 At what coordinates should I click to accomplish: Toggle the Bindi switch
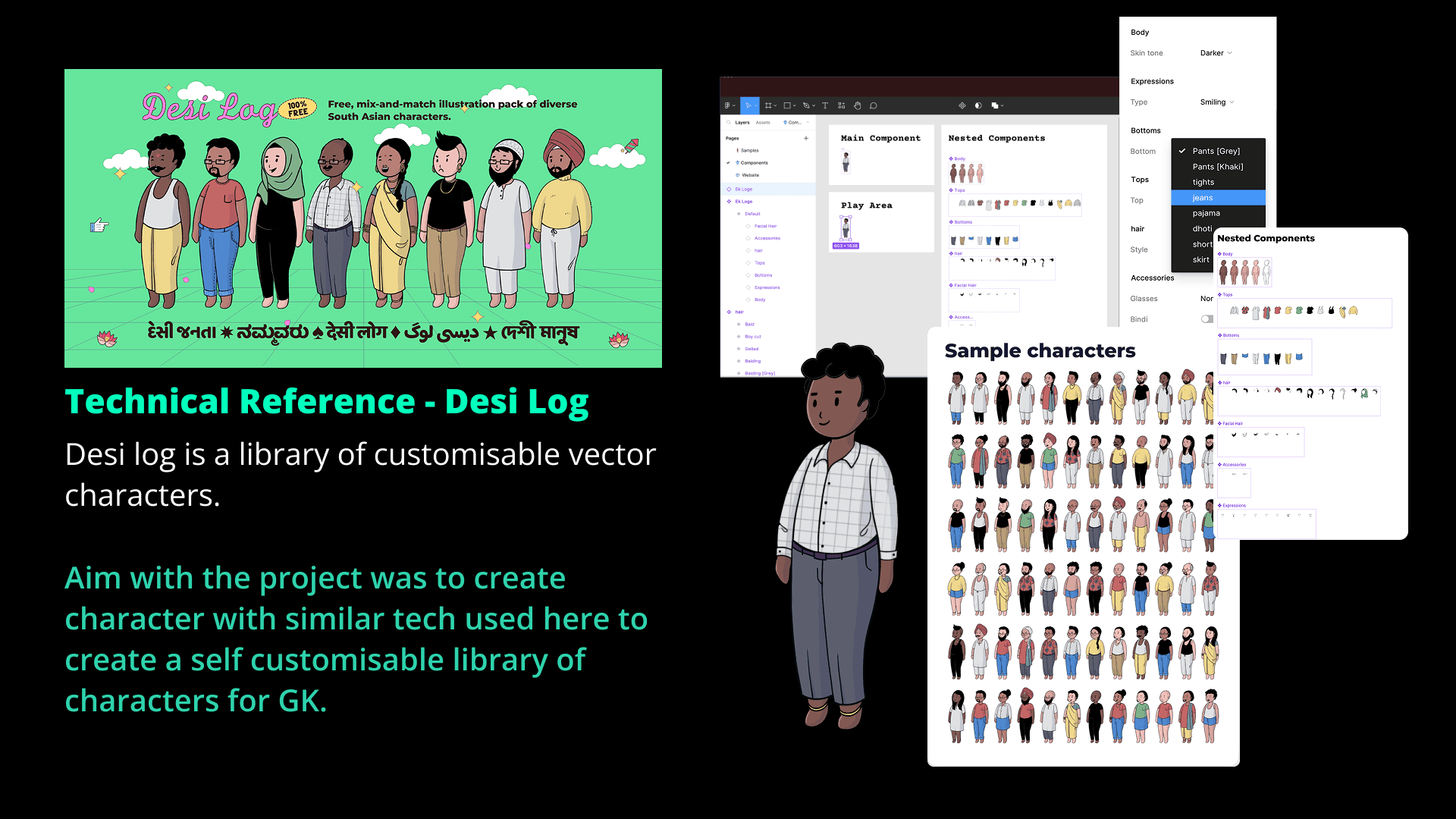(x=1207, y=319)
